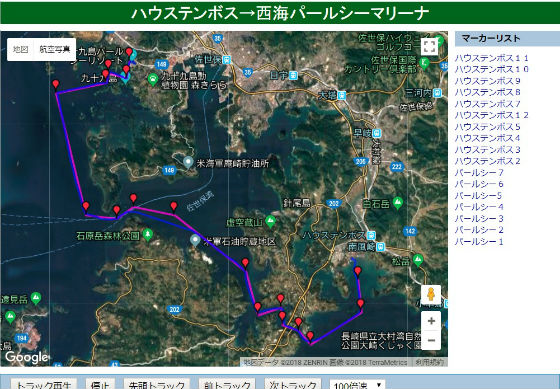Open ハウステンボス１１ marker link
560x389 pixels.
[491, 58]
